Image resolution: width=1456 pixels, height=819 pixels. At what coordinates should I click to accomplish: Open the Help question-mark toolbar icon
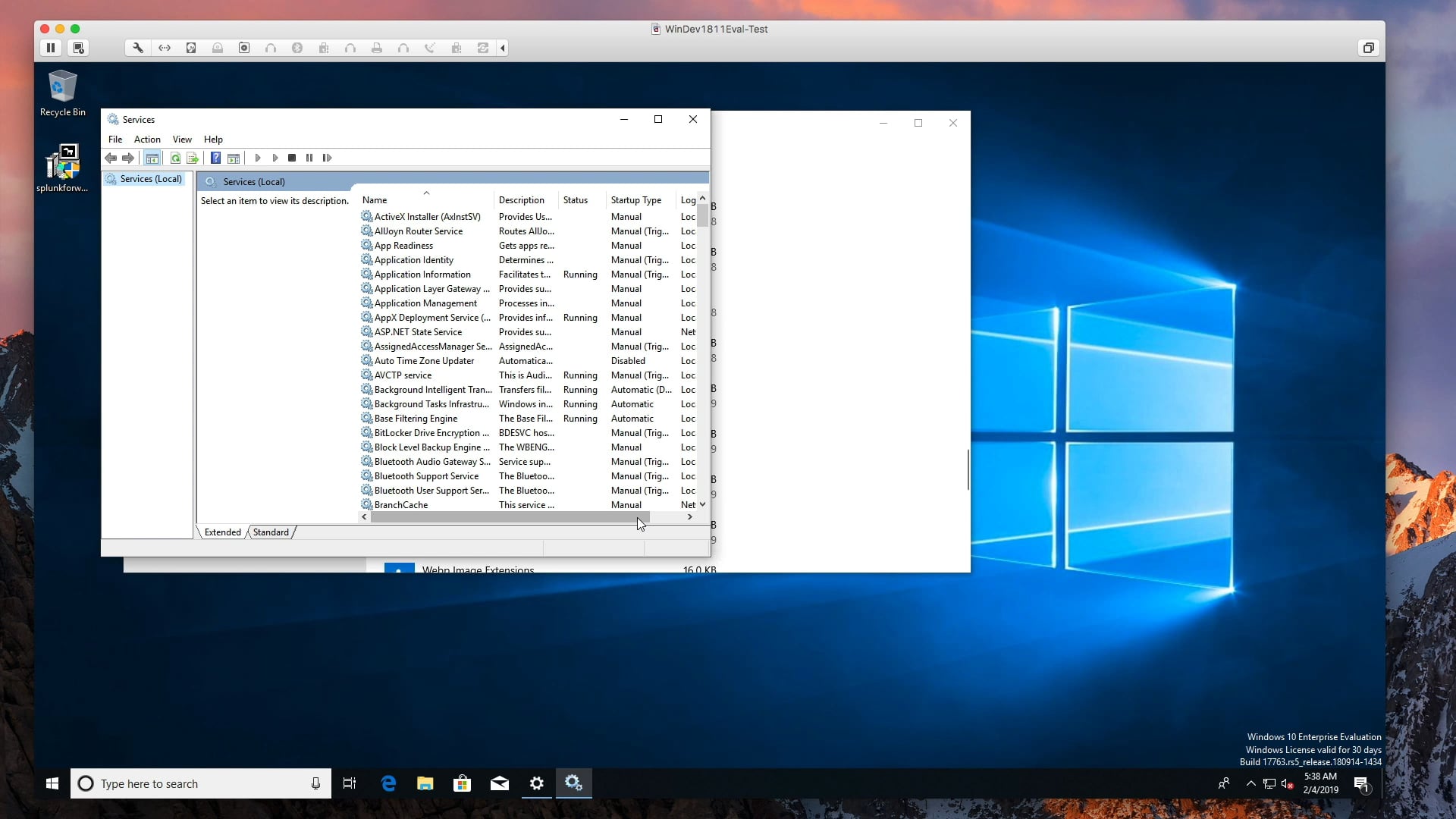click(x=215, y=158)
